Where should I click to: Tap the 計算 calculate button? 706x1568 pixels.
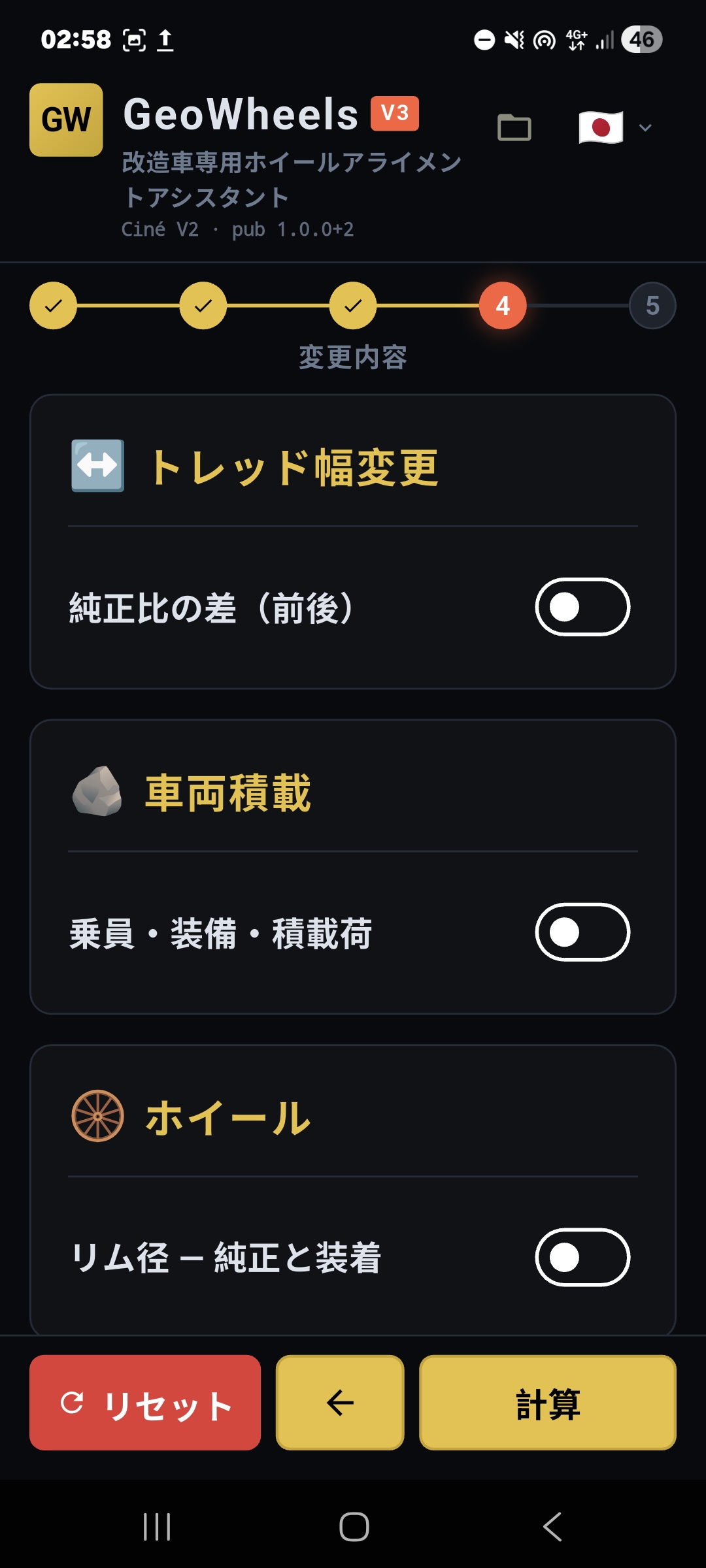(x=547, y=1403)
